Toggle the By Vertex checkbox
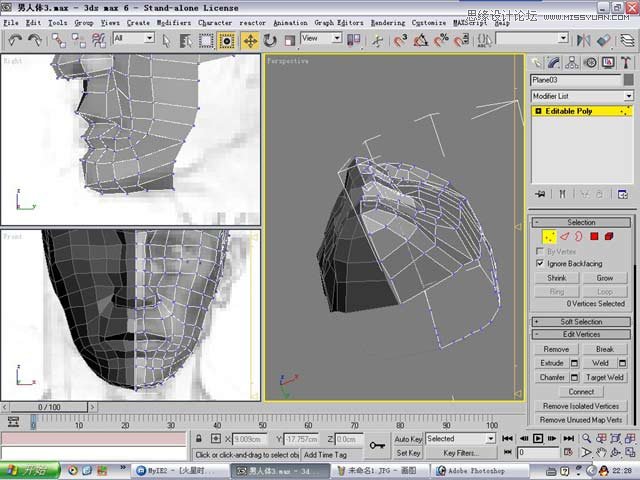The image size is (640, 480). coord(540,251)
